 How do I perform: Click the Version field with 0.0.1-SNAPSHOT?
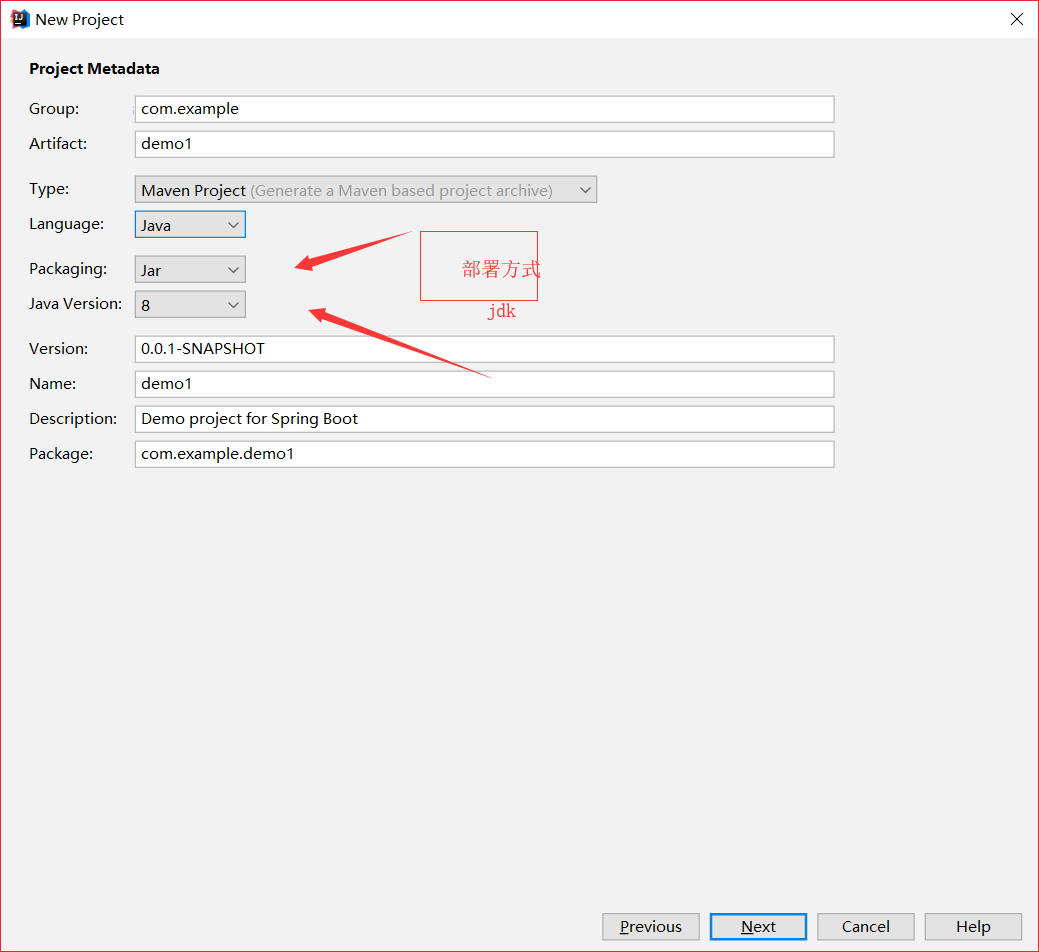[484, 349]
